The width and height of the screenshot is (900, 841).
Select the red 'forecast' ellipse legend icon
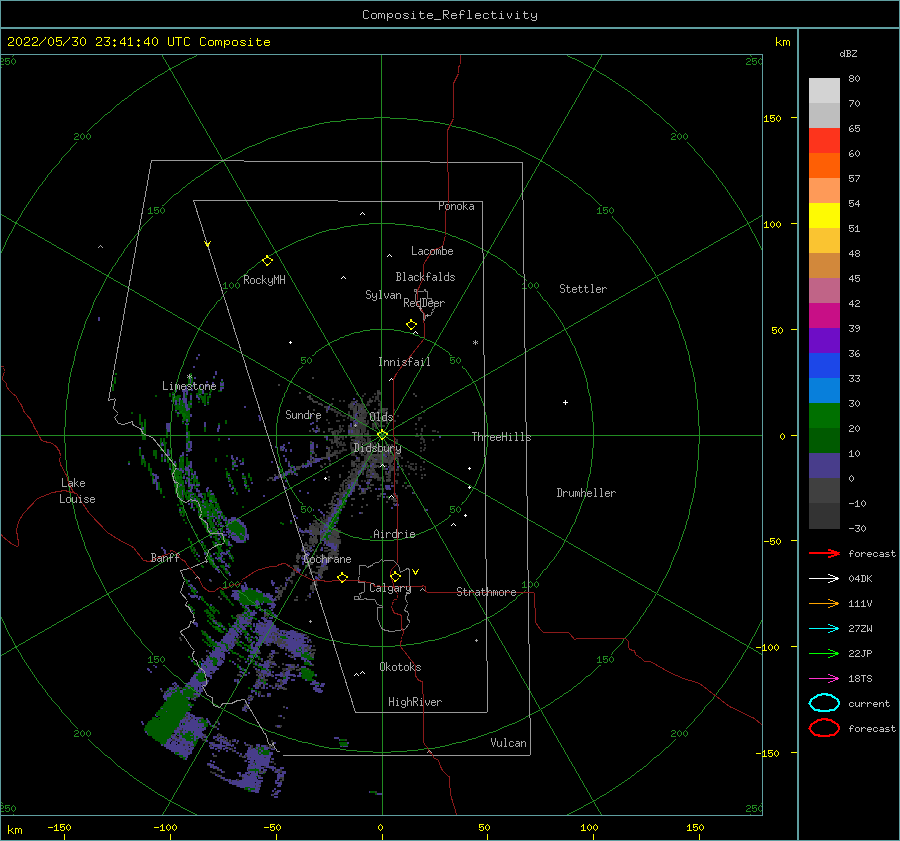pos(824,728)
